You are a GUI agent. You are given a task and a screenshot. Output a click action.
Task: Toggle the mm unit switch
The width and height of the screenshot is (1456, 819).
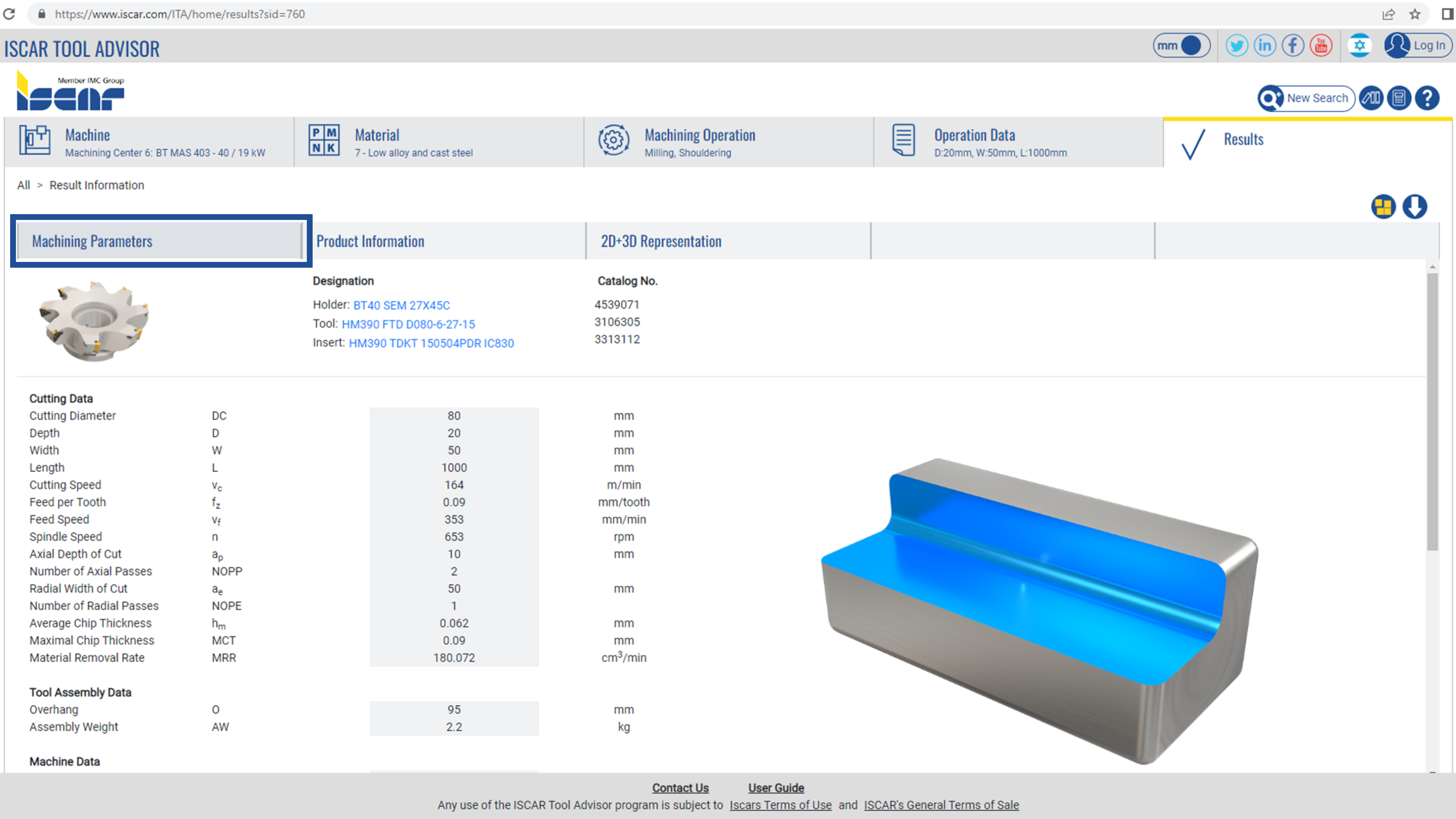1181,45
